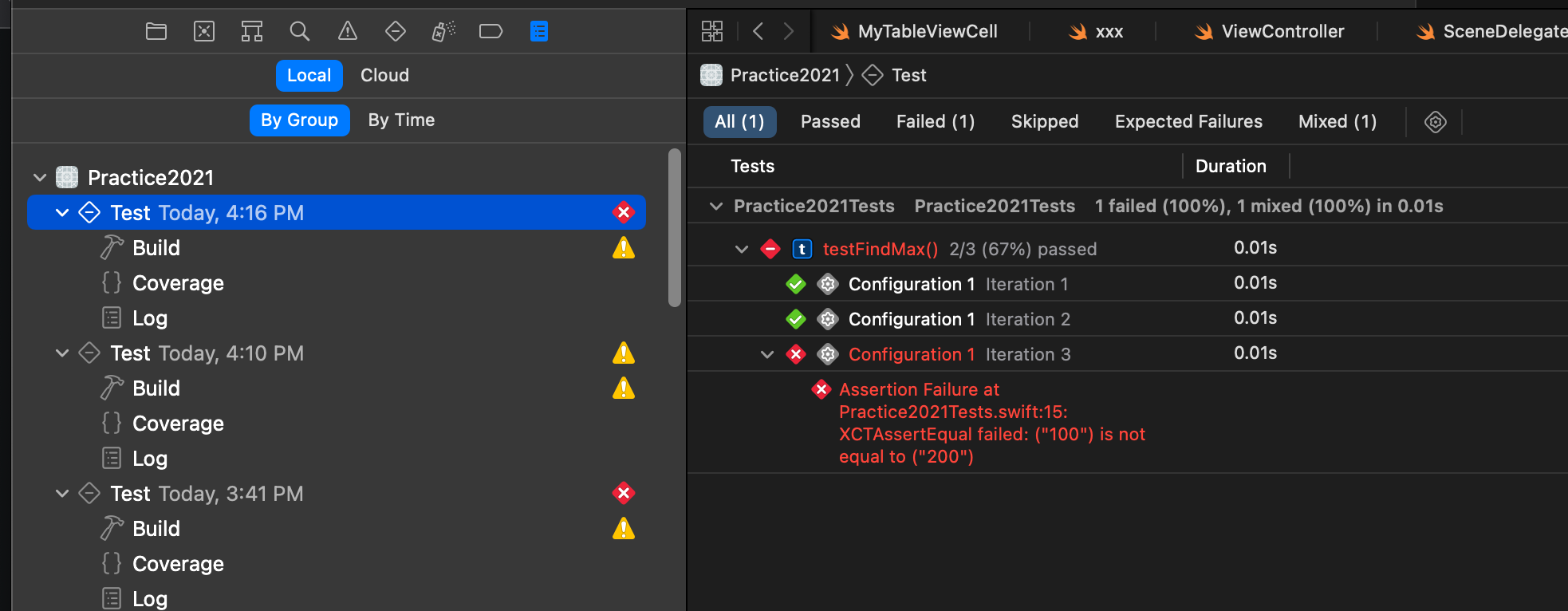This screenshot has height=611, width=1568.
Task: Open the Test navigator diamond icon
Action: 396,32
